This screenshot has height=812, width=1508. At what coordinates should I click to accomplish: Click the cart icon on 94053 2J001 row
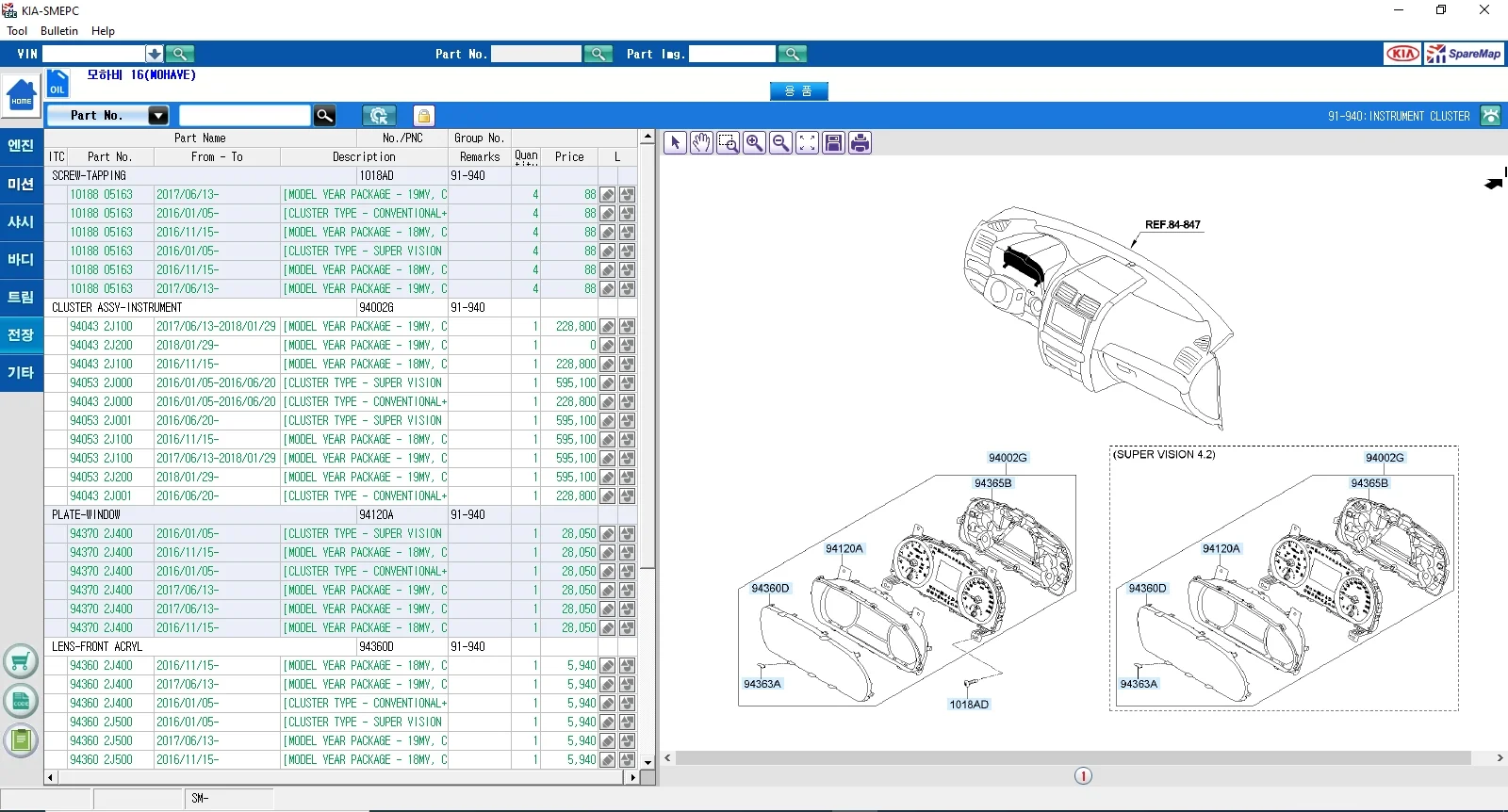point(627,421)
